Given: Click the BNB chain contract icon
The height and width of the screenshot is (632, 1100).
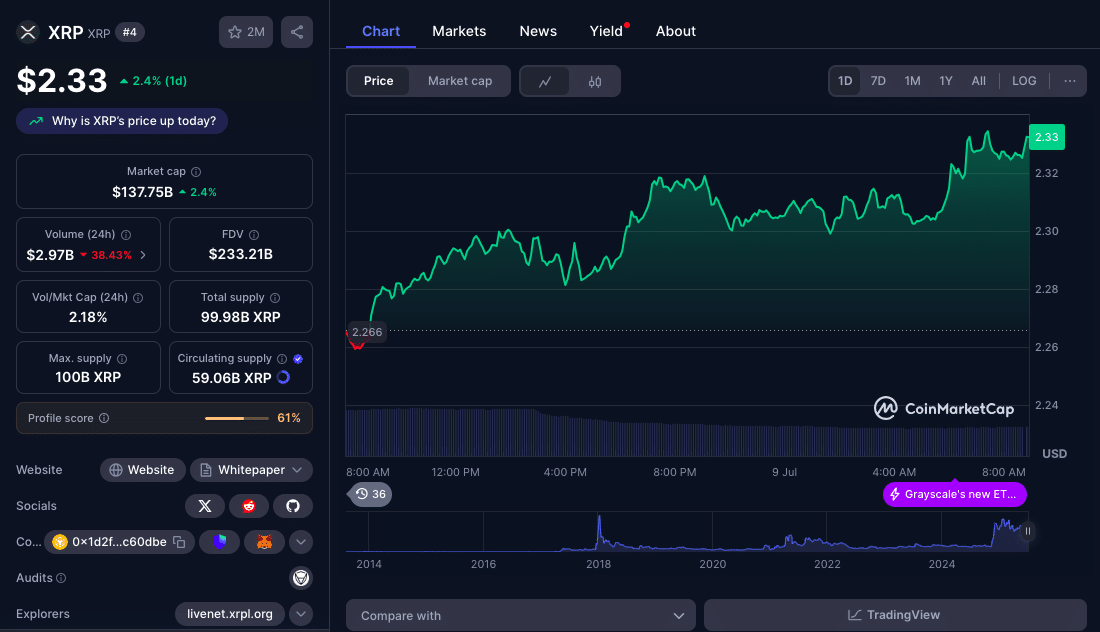Looking at the screenshot, I should tap(60, 542).
